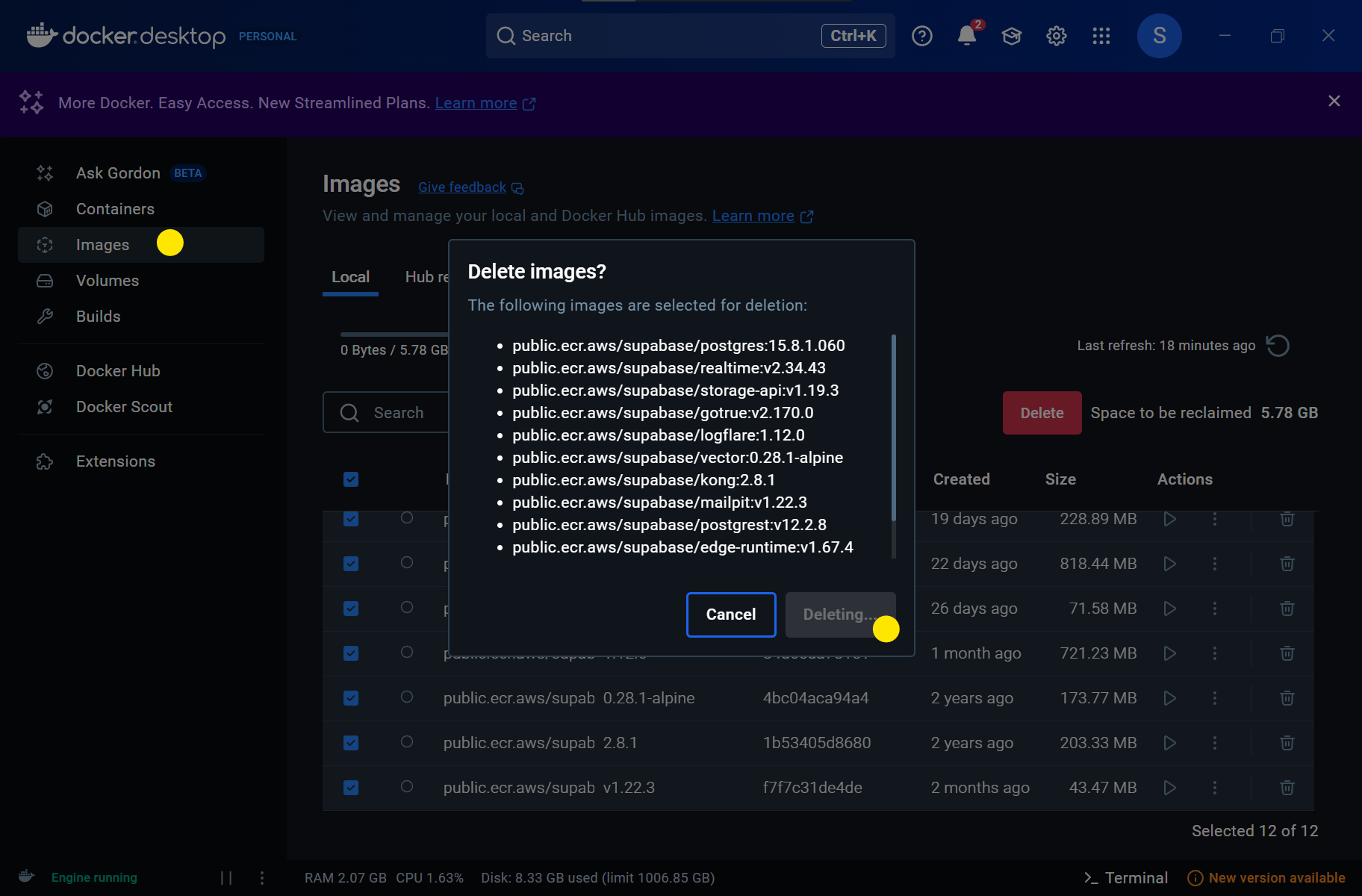Run the 71.58 MB image
This screenshot has height=896, width=1362.
[1170, 609]
